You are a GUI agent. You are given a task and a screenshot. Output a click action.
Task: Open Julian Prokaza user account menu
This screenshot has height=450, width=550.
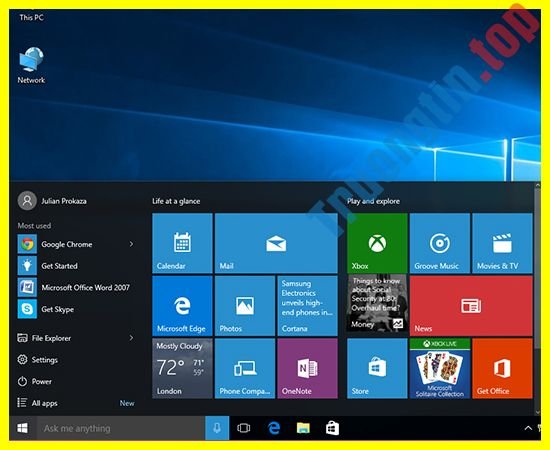pos(53,201)
